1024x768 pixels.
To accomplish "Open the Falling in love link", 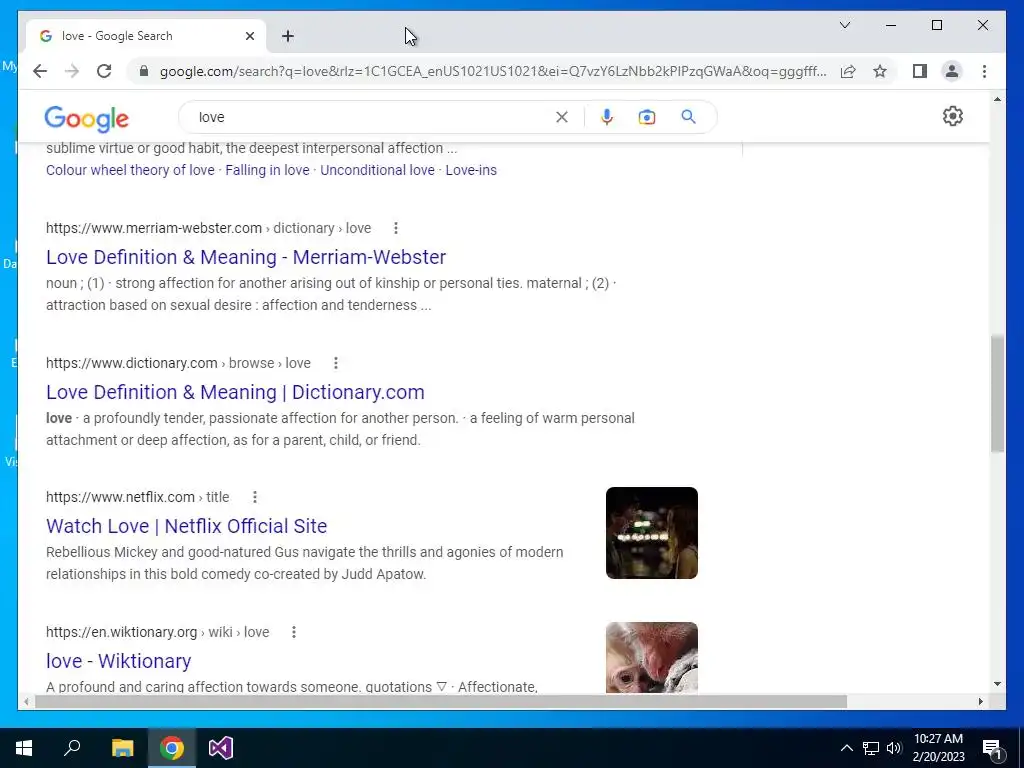I will (x=267, y=170).
